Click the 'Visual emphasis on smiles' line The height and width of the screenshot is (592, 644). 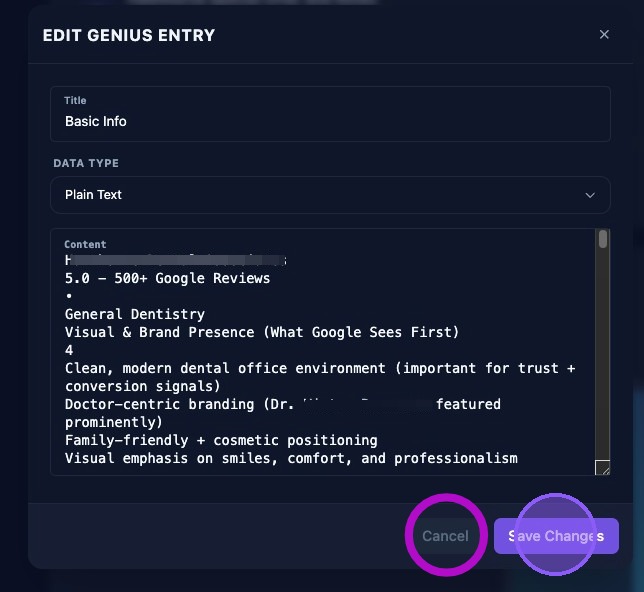click(291, 458)
